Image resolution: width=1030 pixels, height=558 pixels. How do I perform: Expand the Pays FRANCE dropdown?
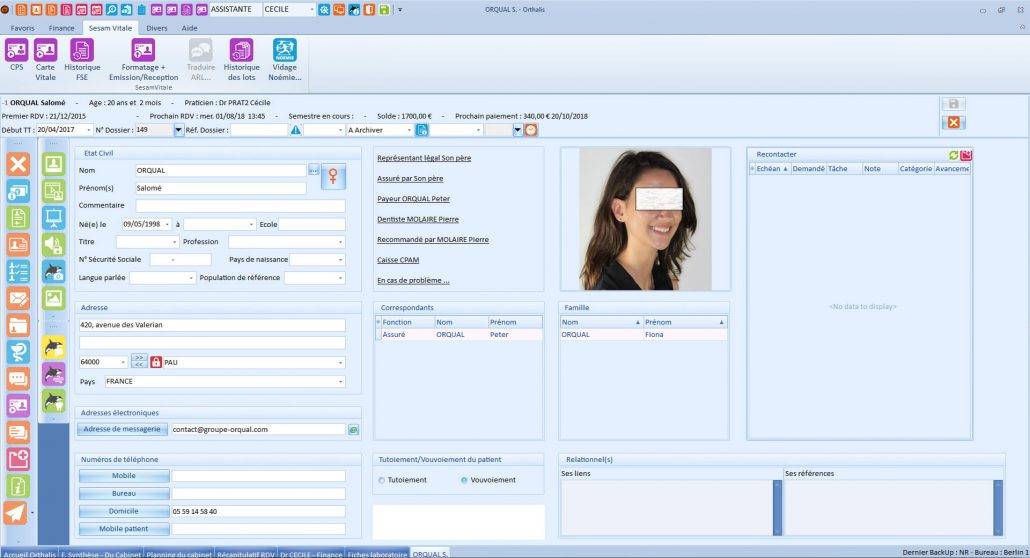click(340, 381)
